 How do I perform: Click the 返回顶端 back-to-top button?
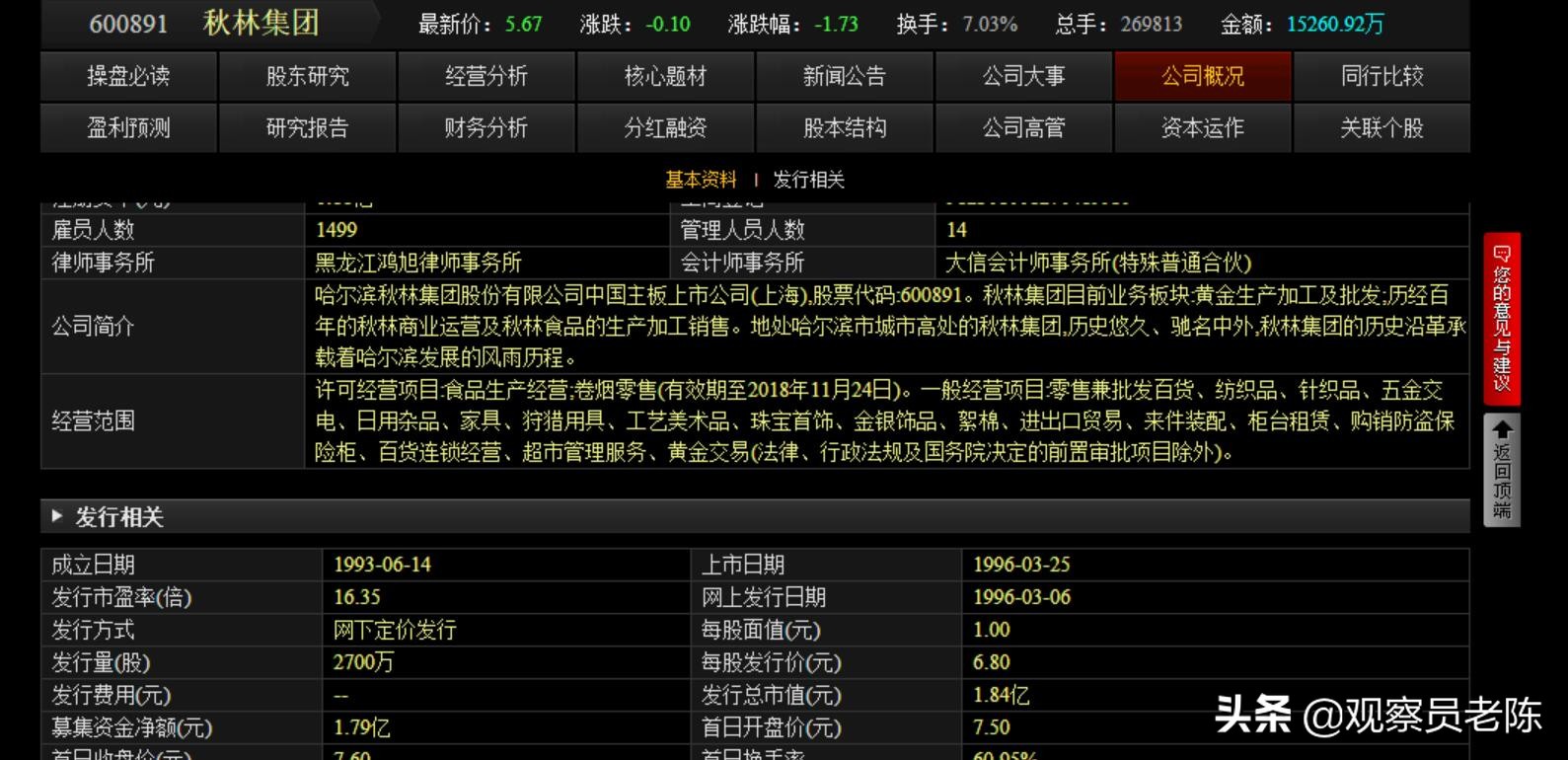tap(1502, 470)
